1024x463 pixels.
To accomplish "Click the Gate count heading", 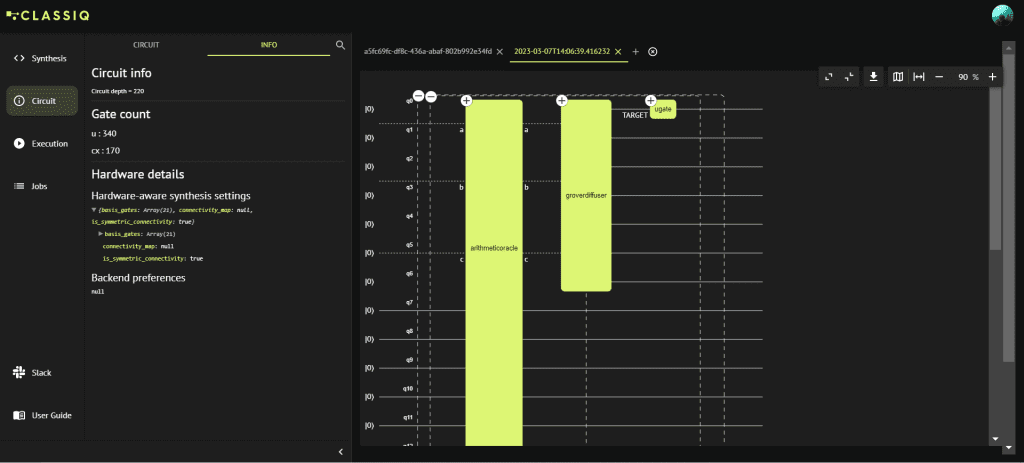I will click(121, 114).
